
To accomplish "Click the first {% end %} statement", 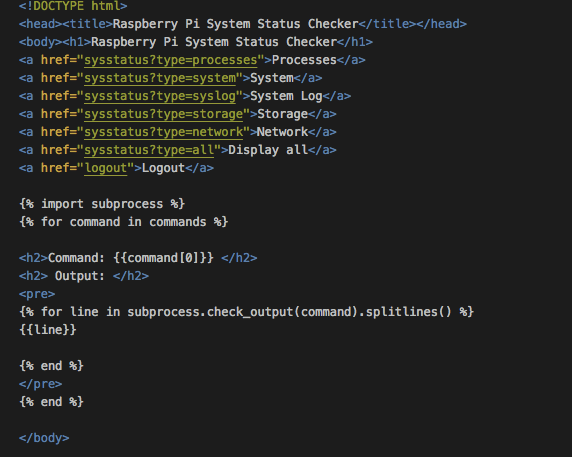I will tap(51, 366).
